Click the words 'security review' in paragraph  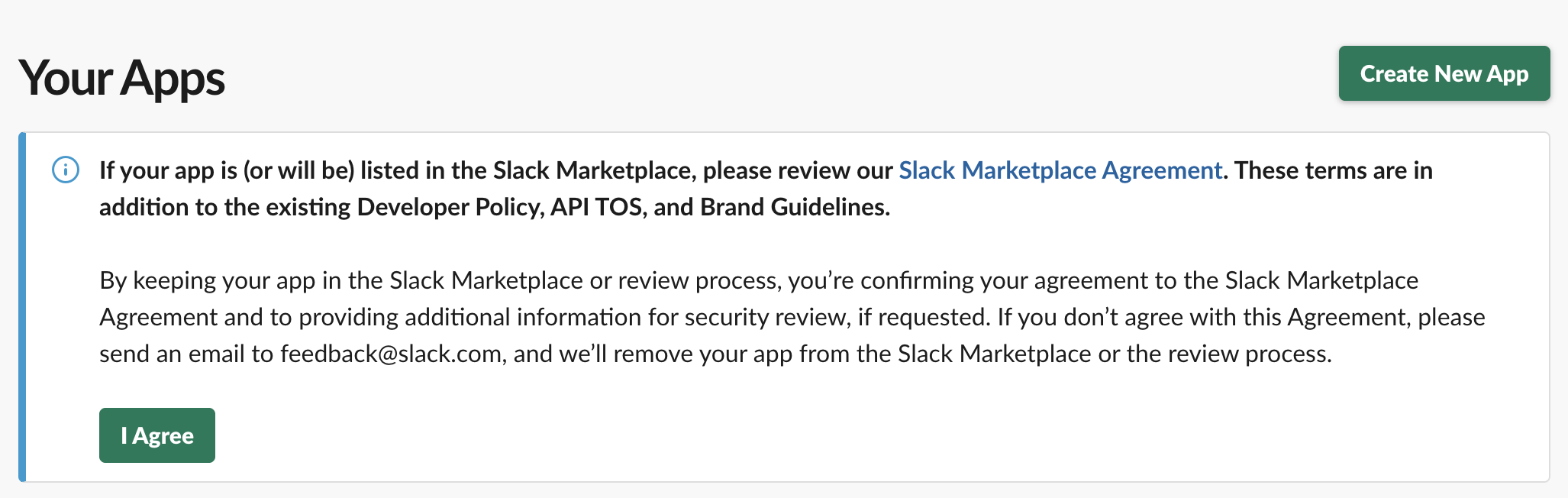766,317
